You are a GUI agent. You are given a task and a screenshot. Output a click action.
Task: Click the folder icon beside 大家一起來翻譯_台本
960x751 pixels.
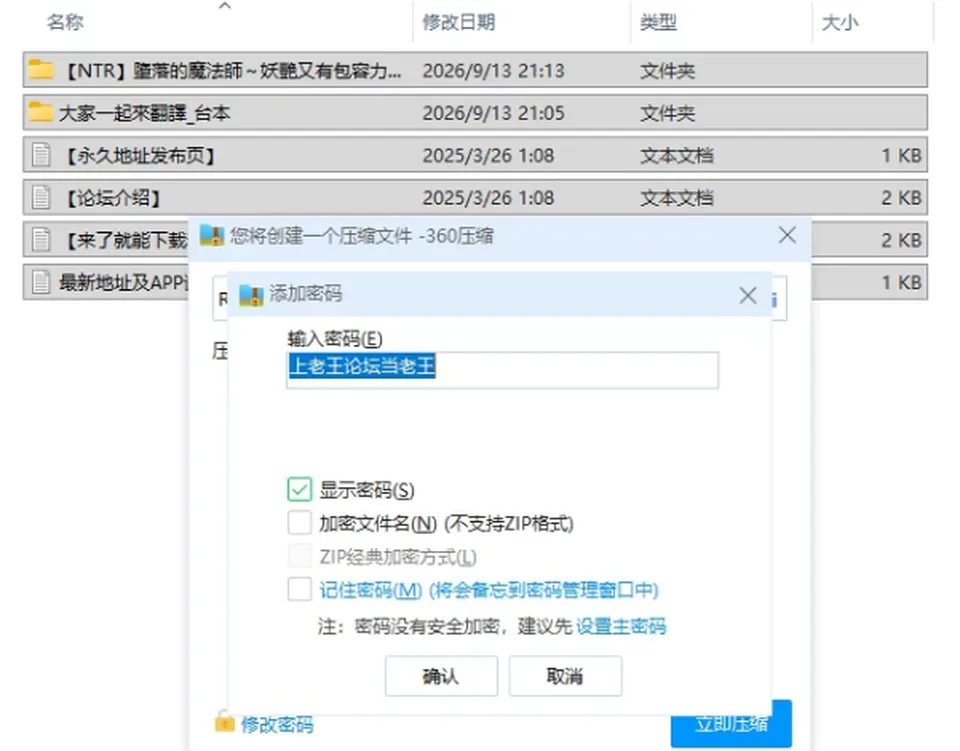(x=40, y=112)
